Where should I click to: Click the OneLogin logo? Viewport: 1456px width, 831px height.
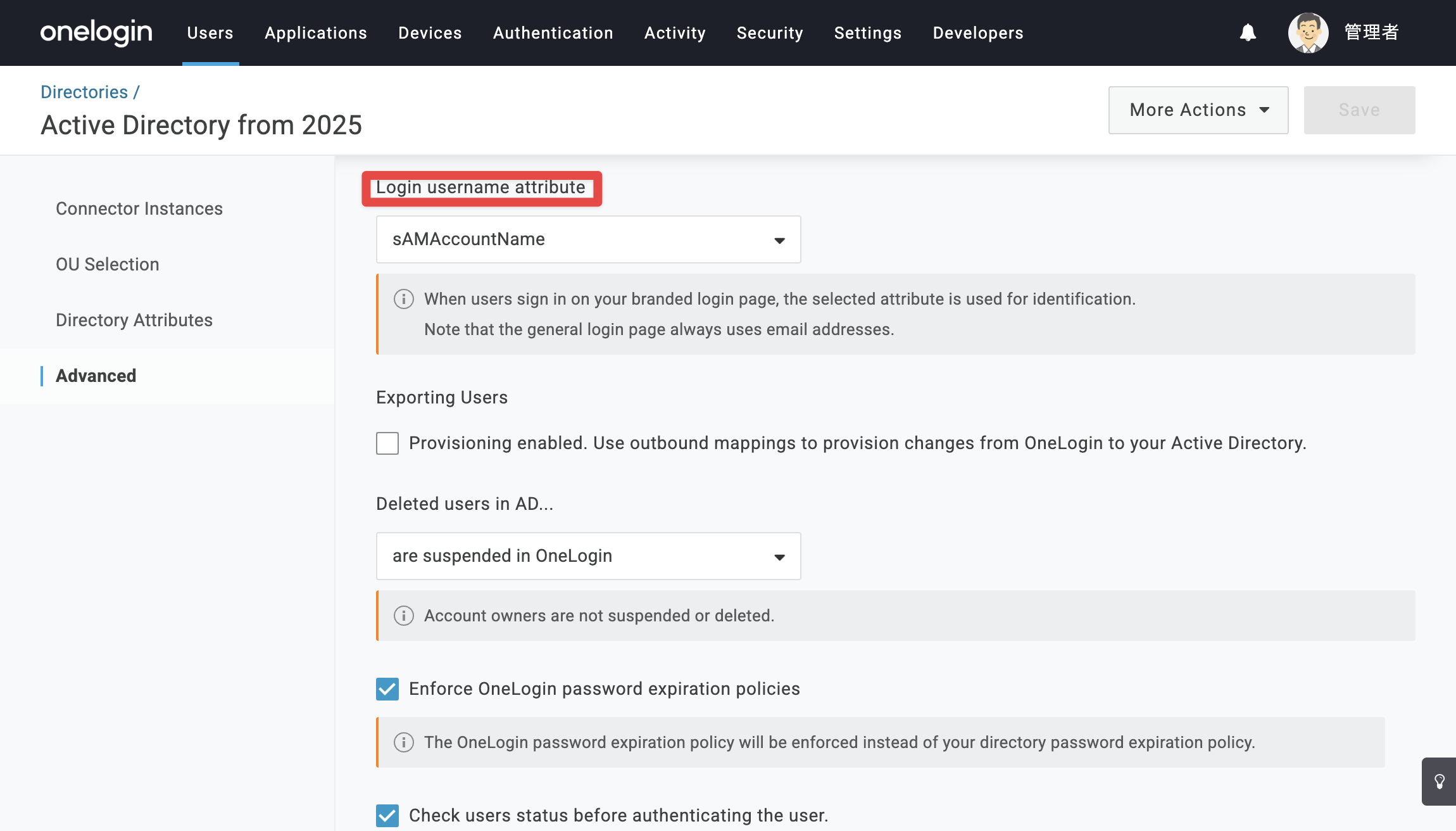click(96, 32)
